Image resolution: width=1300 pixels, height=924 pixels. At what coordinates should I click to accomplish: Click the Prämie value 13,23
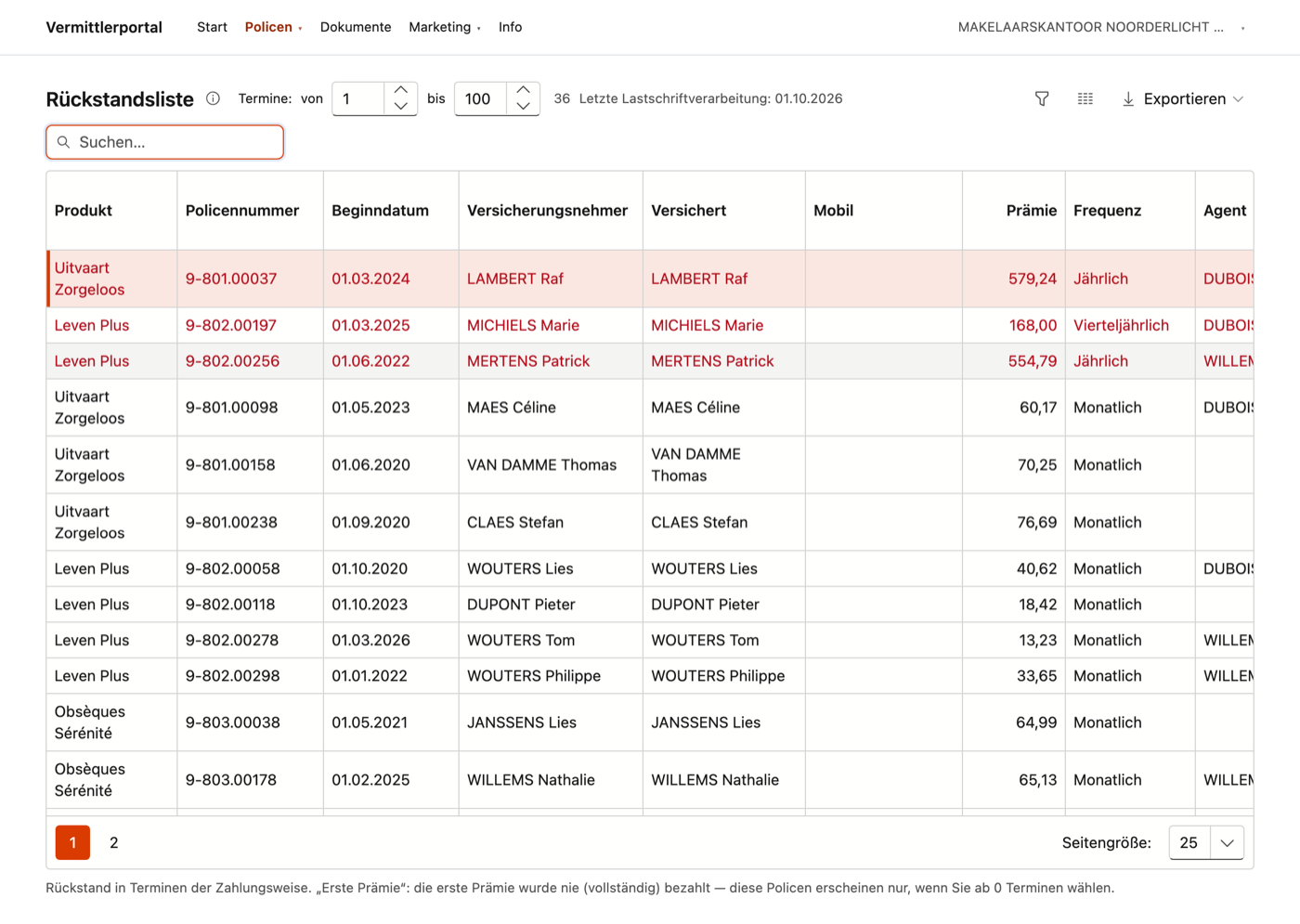coord(1038,641)
